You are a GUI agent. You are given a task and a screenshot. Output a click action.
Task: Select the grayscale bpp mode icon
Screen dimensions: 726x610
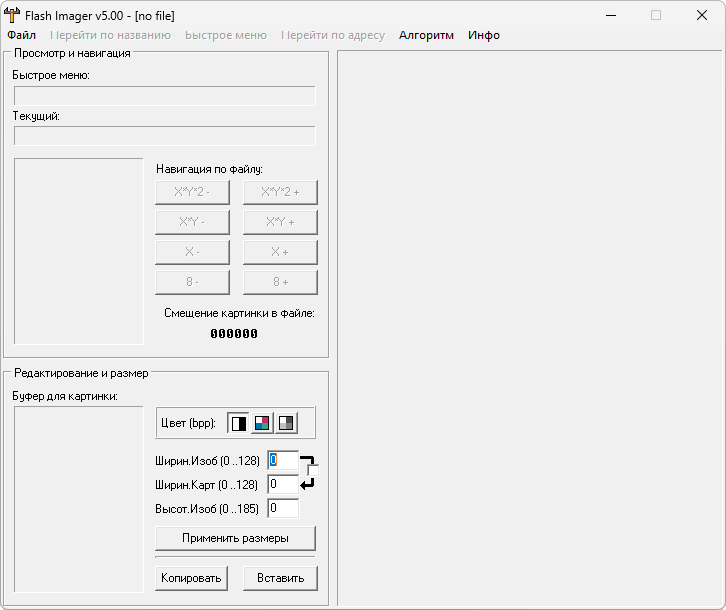286,423
